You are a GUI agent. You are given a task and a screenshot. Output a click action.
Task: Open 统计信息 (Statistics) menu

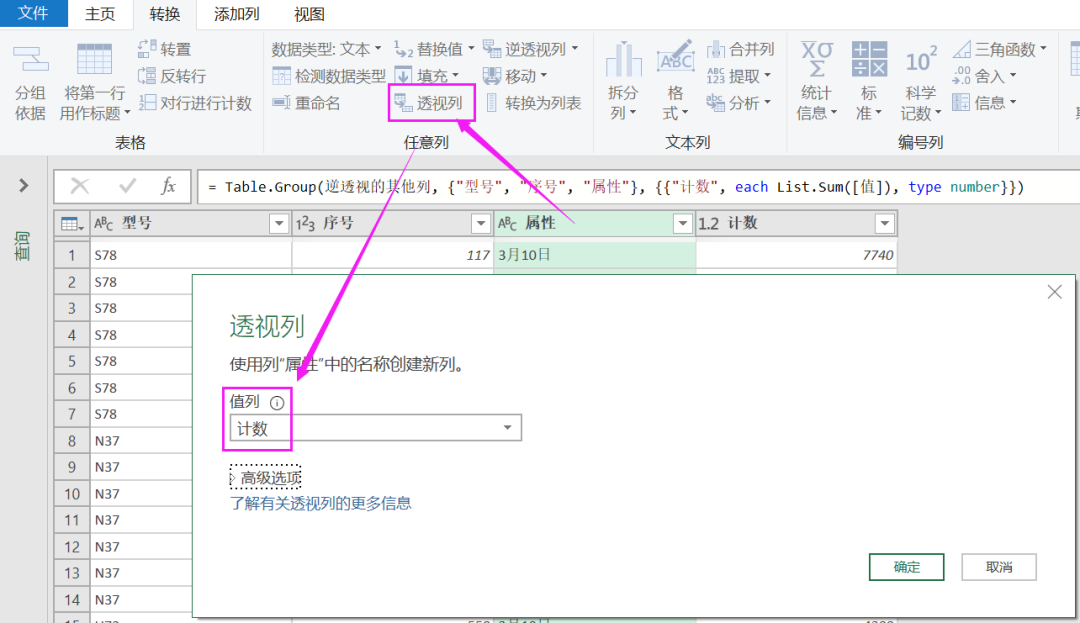(817, 81)
